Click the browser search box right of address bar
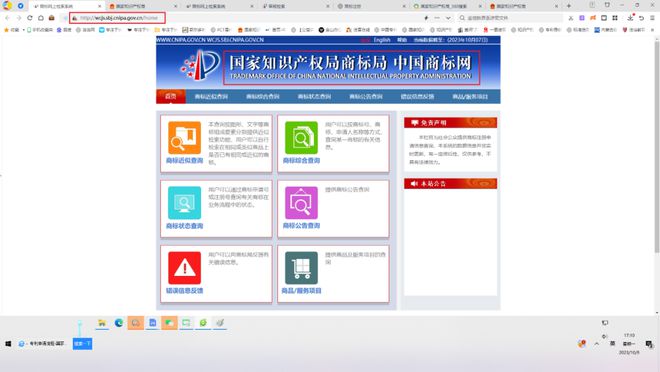Screen dimensions: 660x372 coord(510,18)
